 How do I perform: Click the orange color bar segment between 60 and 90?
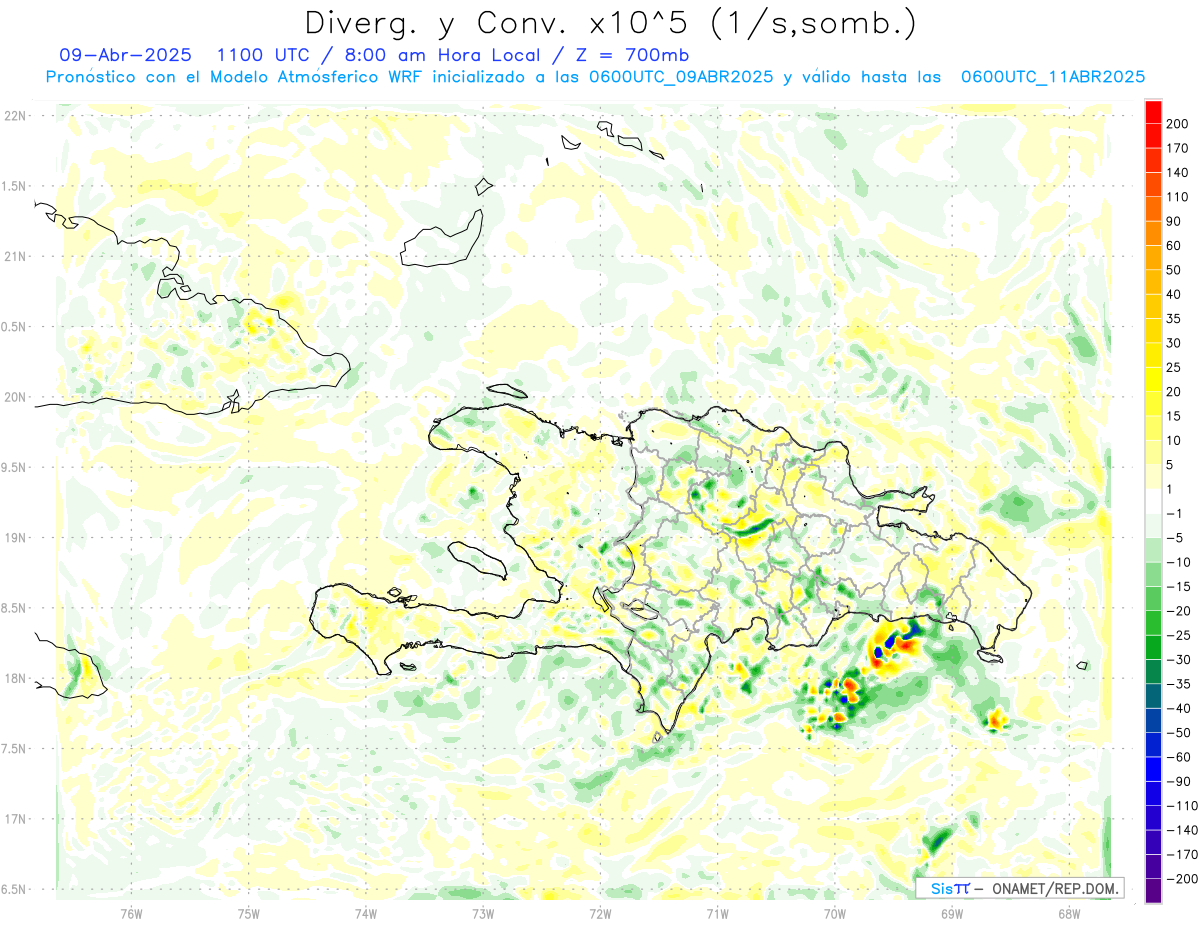tap(1154, 233)
